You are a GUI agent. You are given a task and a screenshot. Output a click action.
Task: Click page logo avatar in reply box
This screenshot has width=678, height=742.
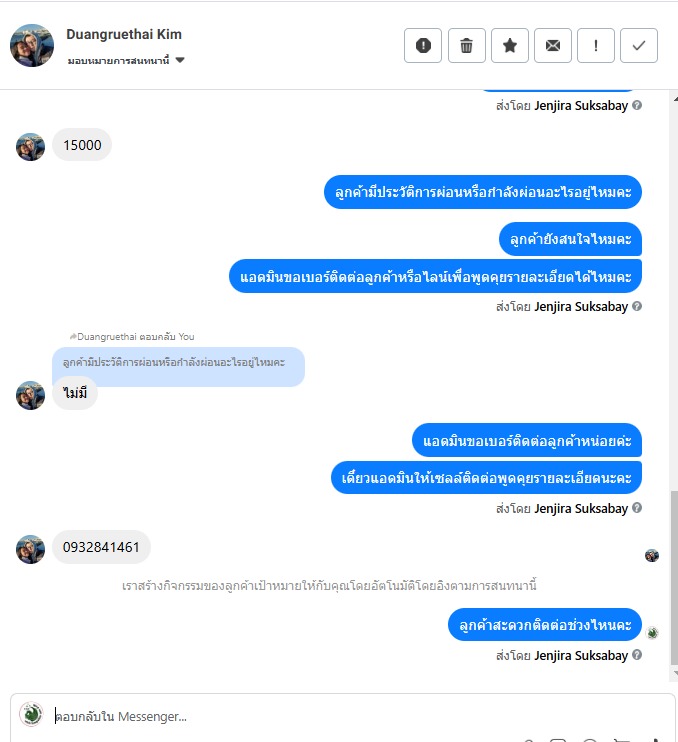(x=31, y=714)
